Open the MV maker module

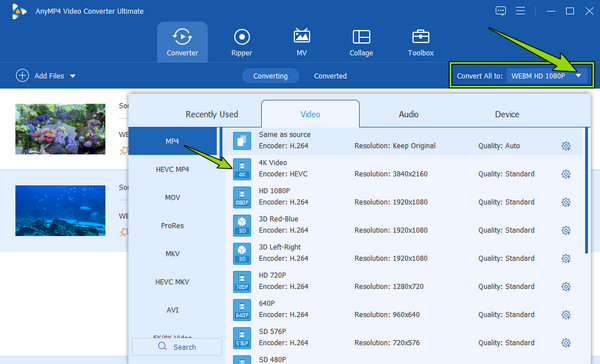pyautogui.click(x=302, y=42)
